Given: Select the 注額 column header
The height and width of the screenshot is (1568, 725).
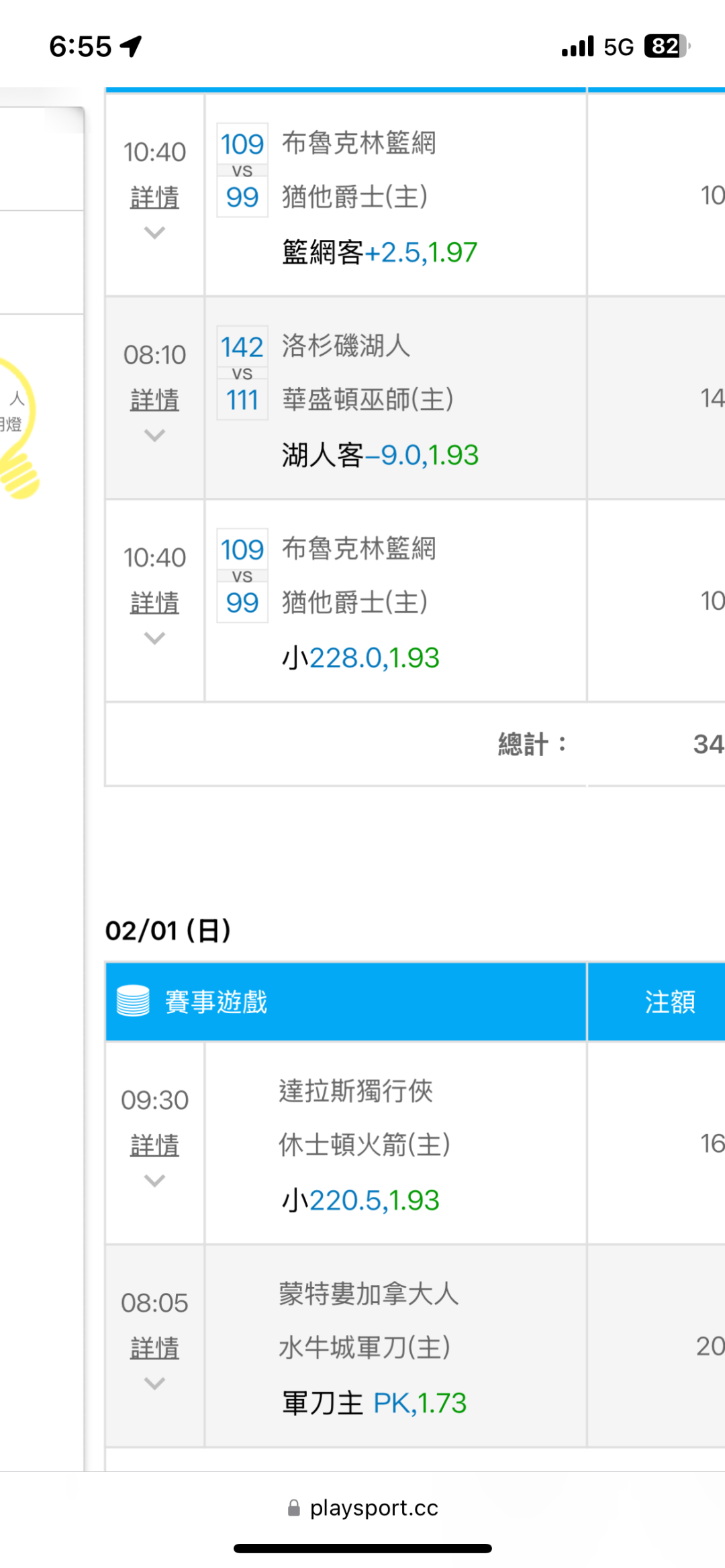Looking at the screenshot, I should point(669,1001).
